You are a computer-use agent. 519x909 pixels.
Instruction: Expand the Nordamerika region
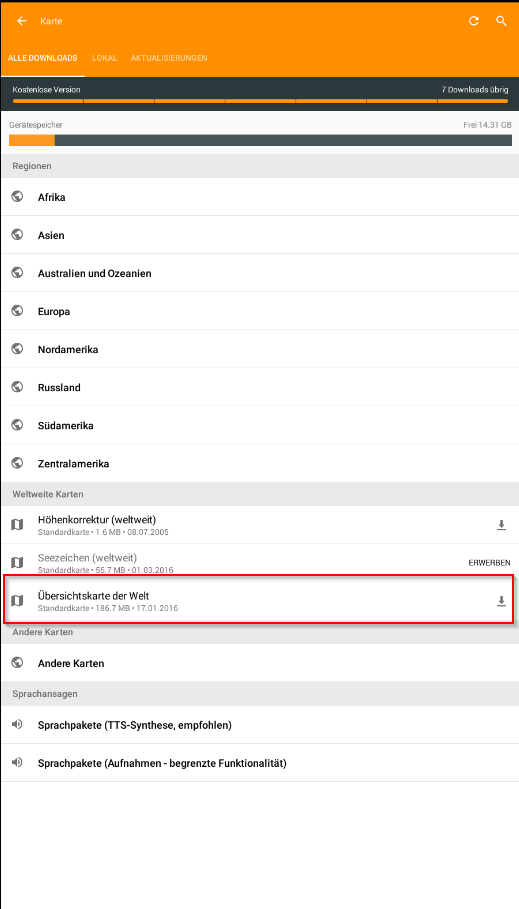click(x=260, y=350)
